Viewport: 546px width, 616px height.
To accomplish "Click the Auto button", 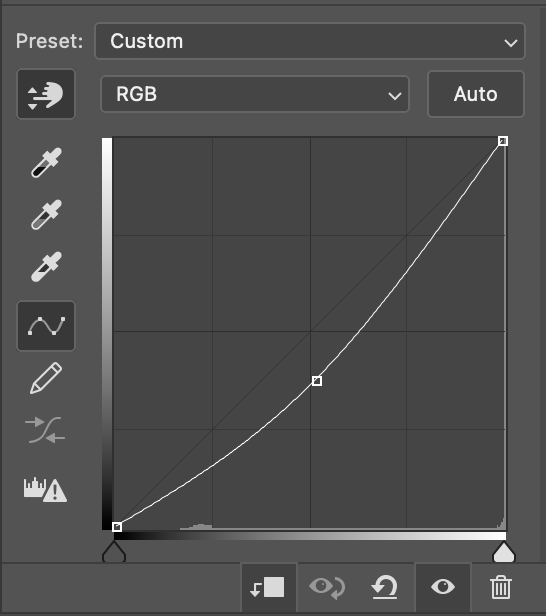I will [x=476, y=94].
